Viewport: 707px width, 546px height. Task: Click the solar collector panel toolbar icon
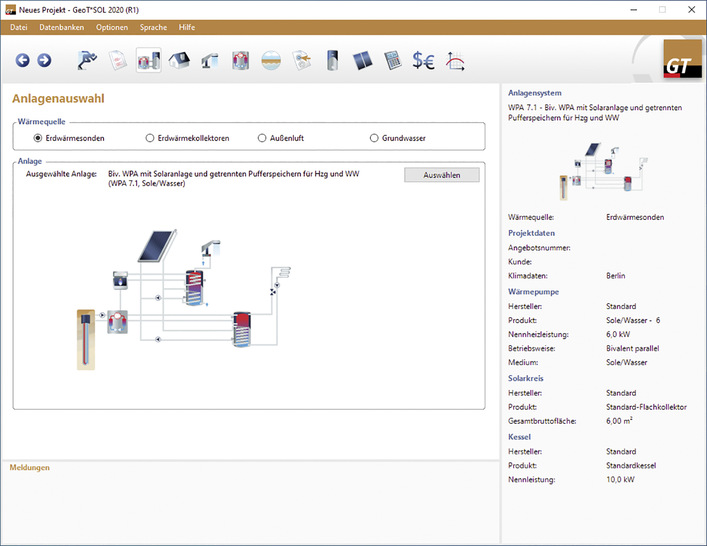click(364, 61)
